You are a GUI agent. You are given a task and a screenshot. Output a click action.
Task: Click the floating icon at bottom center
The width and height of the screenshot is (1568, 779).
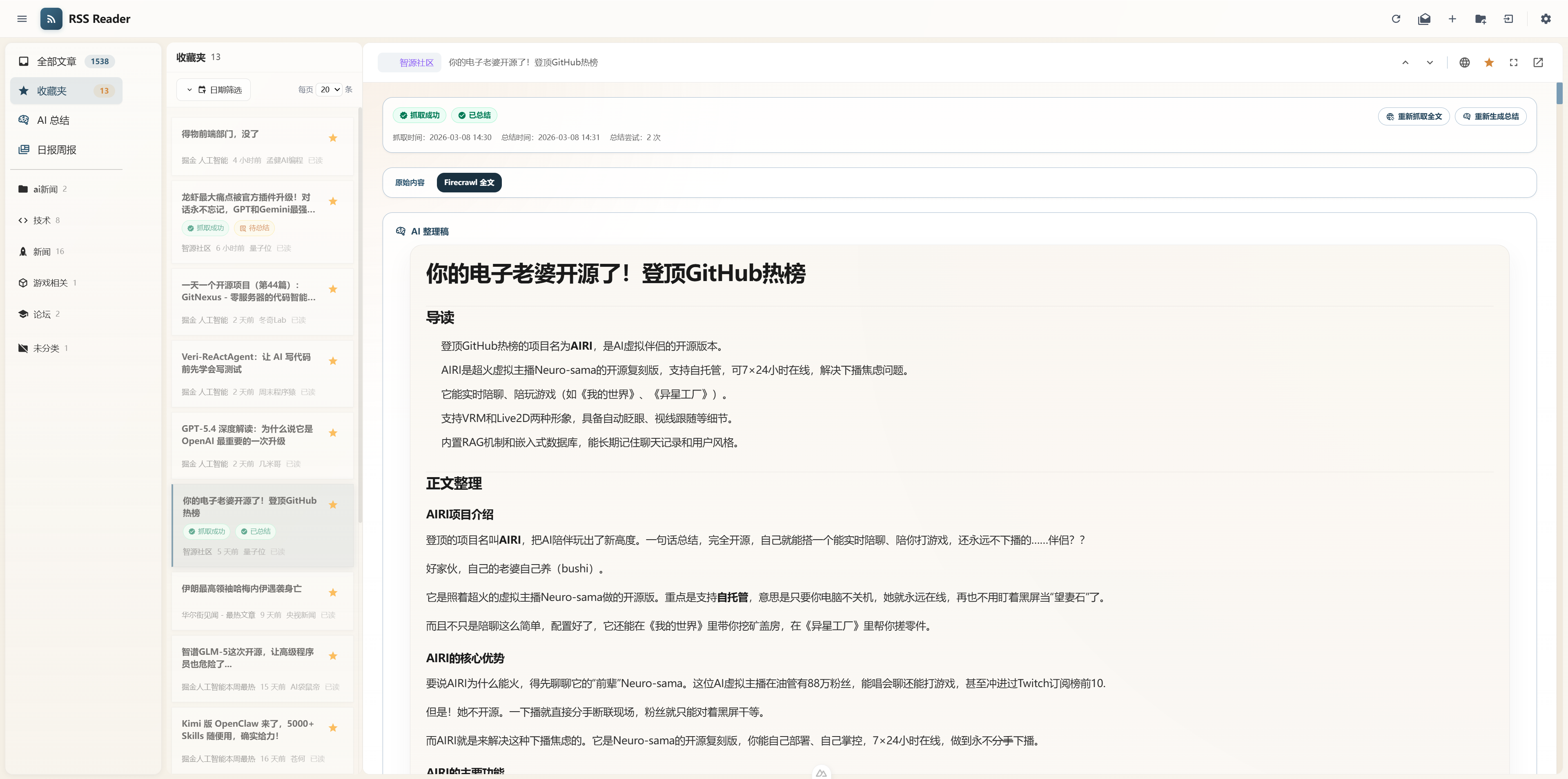coord(821,772)
